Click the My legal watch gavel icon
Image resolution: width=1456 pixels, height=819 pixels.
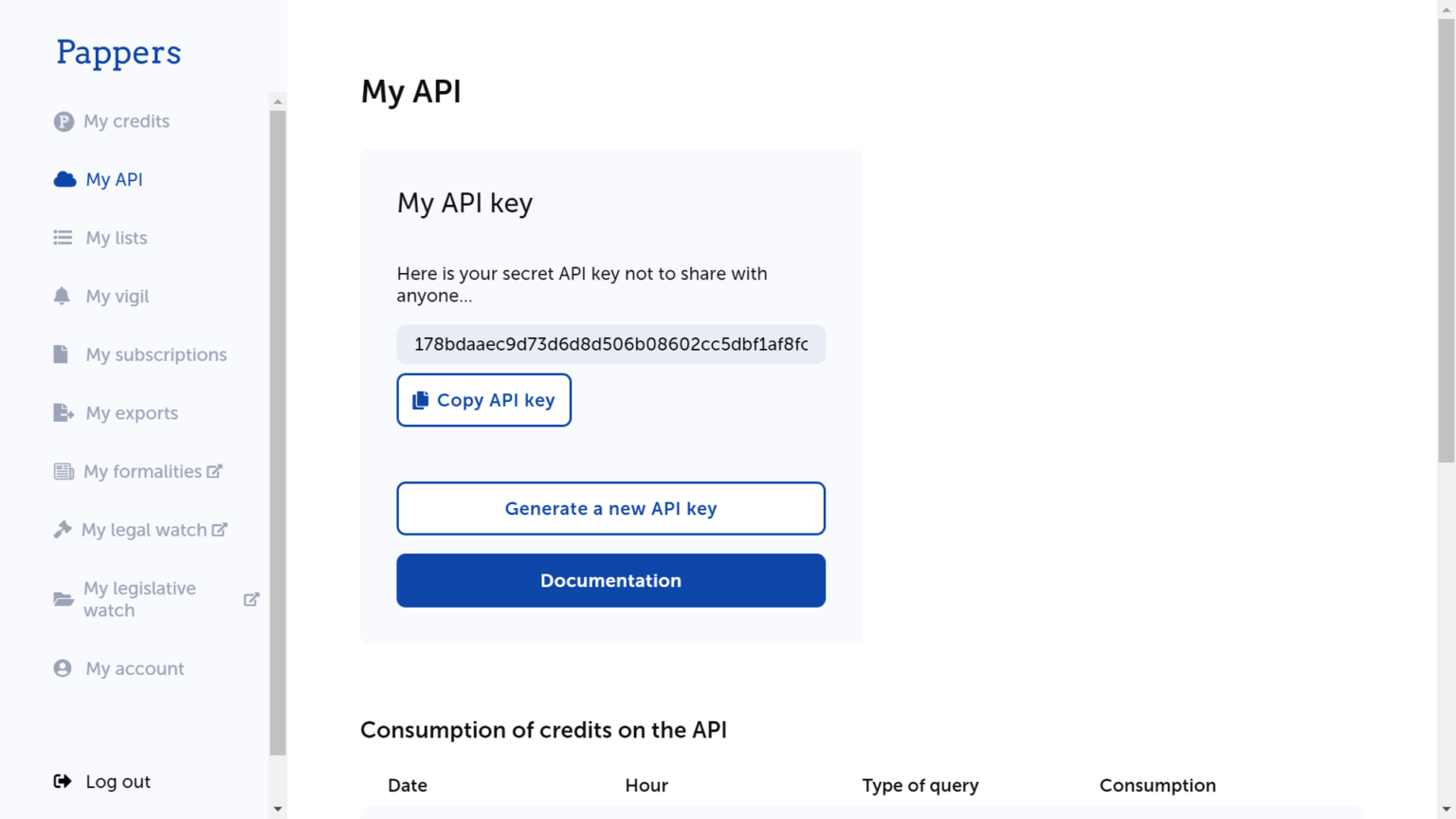pos(63,530)
